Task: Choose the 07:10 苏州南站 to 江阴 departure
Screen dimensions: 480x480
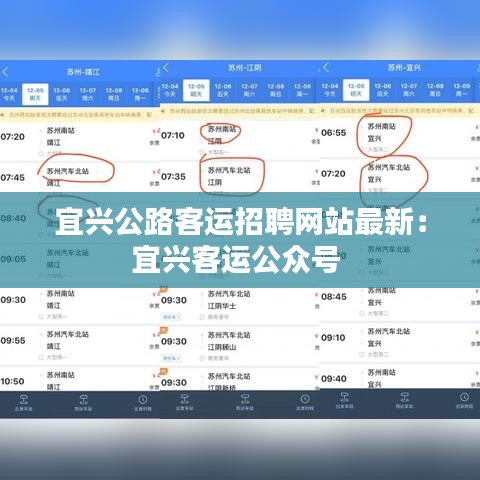Action: click(240, 138)
